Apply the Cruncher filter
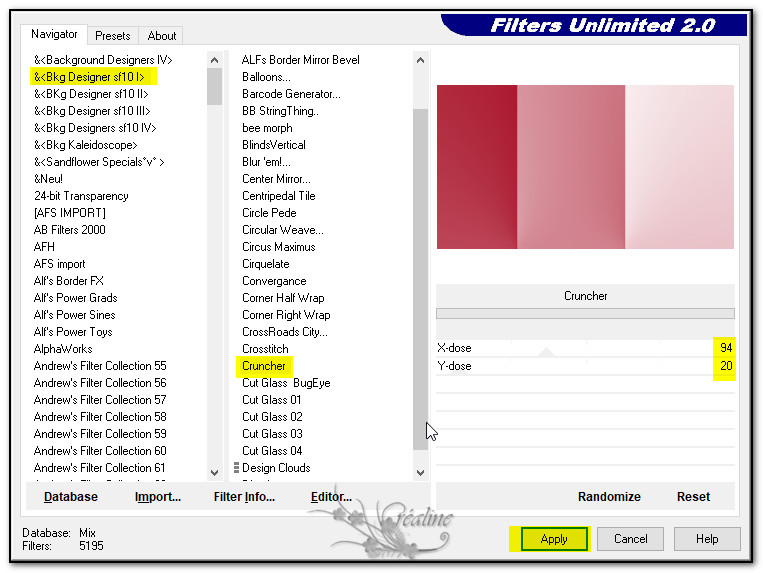This screenshot has width=763, height=573. (x=554, y=539)
